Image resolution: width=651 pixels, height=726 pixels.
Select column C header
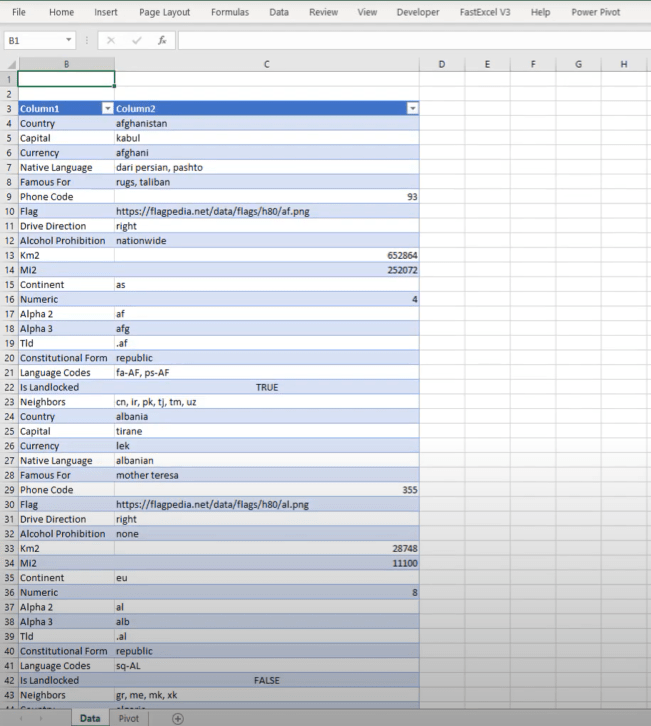(x=267, y=64)
